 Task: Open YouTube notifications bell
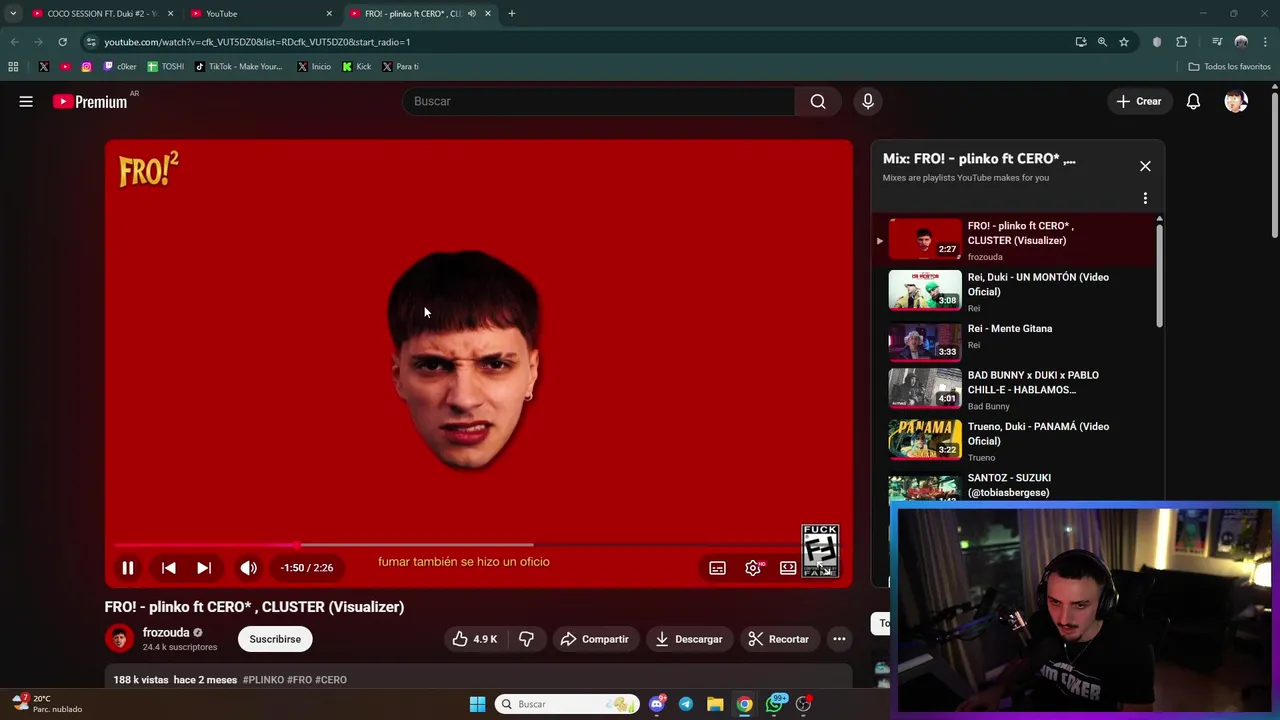1193,101
